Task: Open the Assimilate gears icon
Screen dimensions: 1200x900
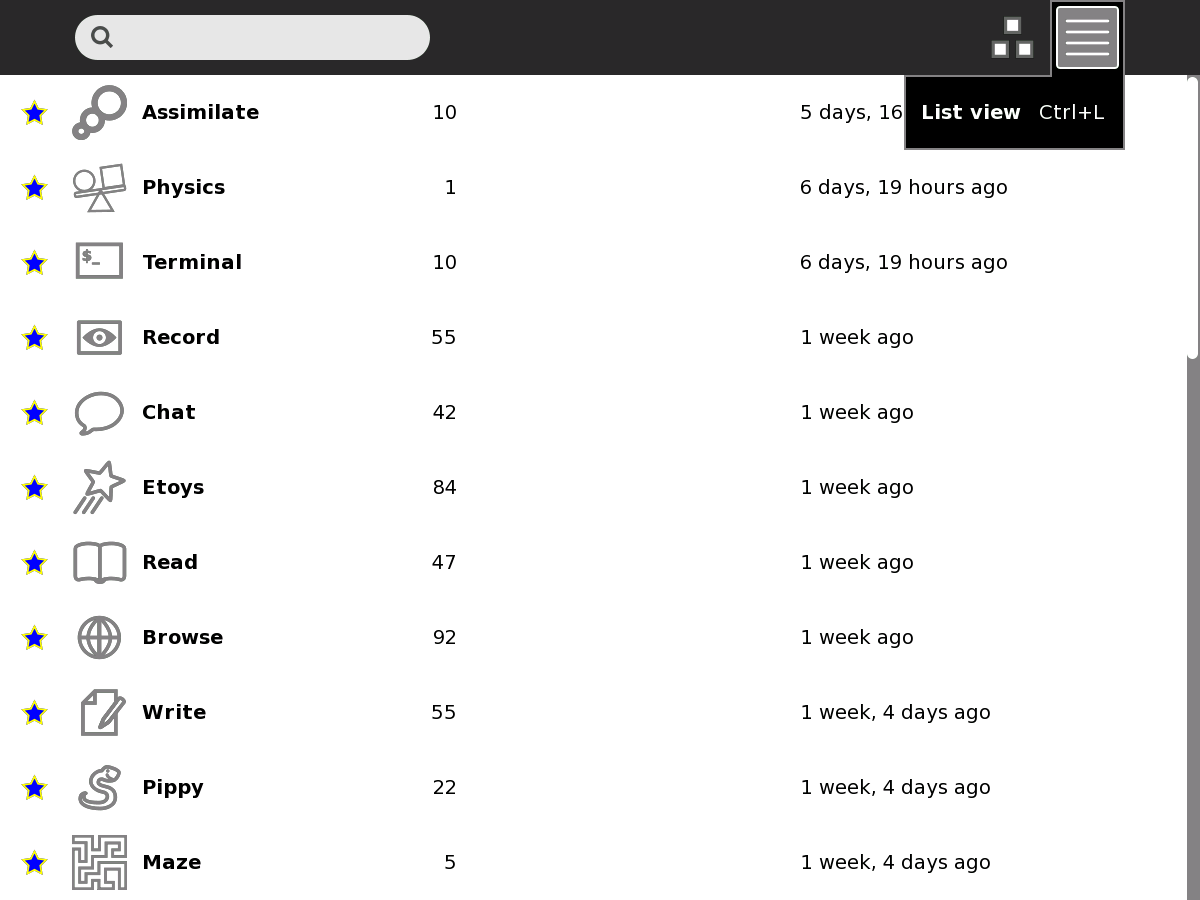Action: point(99,112)
